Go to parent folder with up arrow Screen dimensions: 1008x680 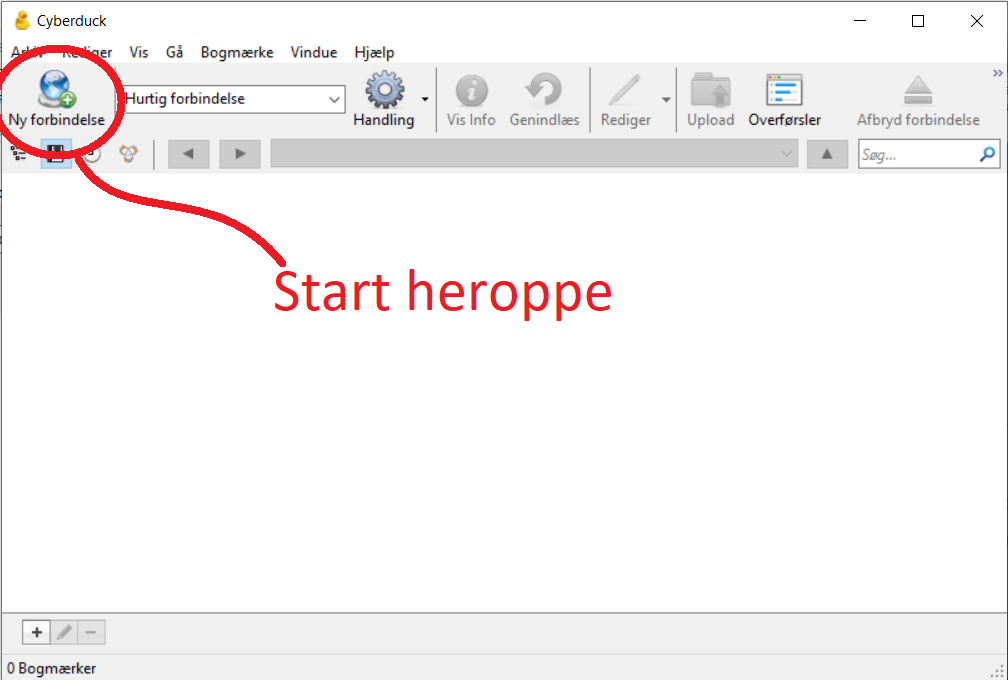pyautogui.click(x=827, y=154)
